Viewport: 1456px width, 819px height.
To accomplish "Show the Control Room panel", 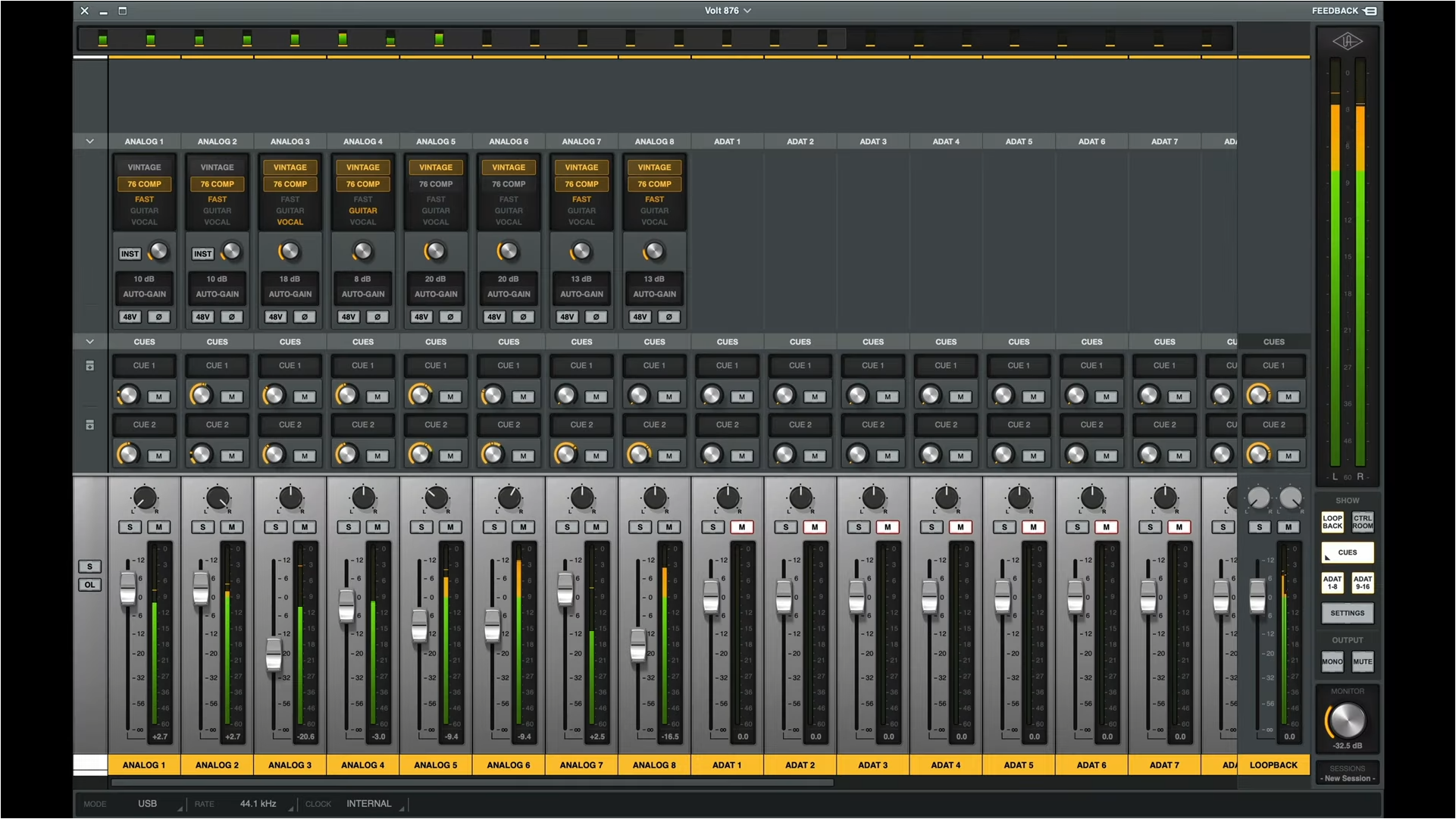I will [x=1362, y=522].
